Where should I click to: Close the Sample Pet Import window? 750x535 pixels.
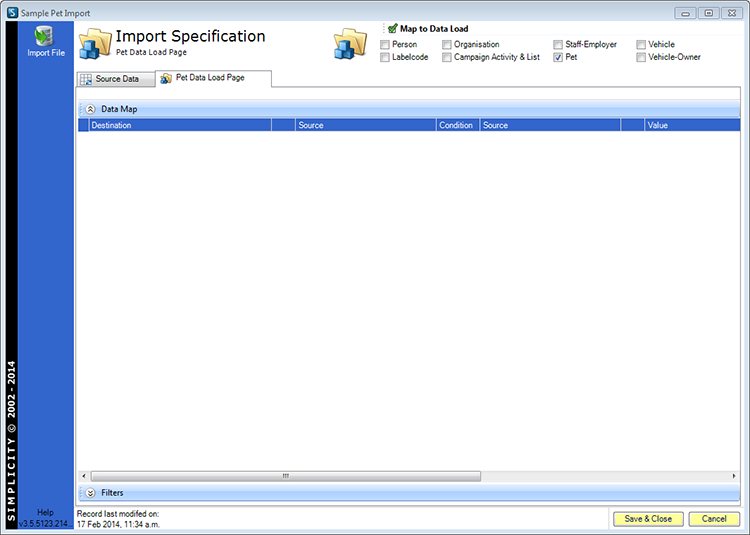tap(732, 13)
